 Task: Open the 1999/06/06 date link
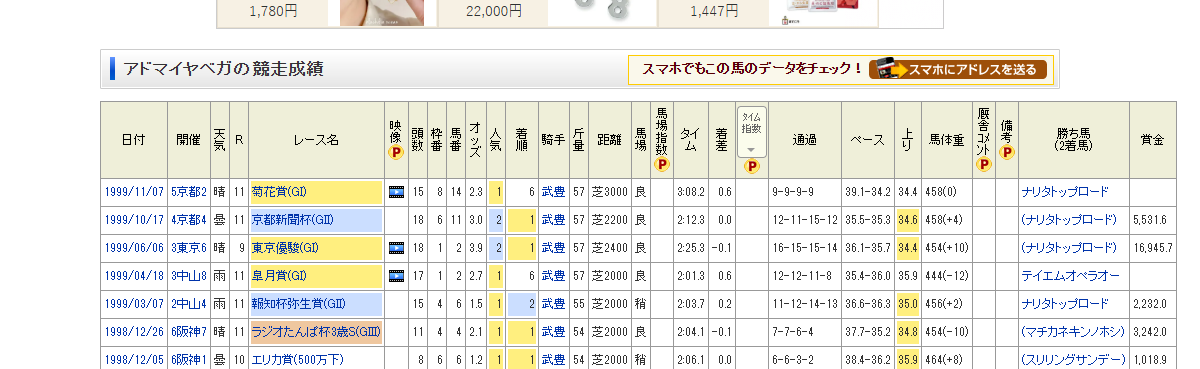click(x=134, y=247)
